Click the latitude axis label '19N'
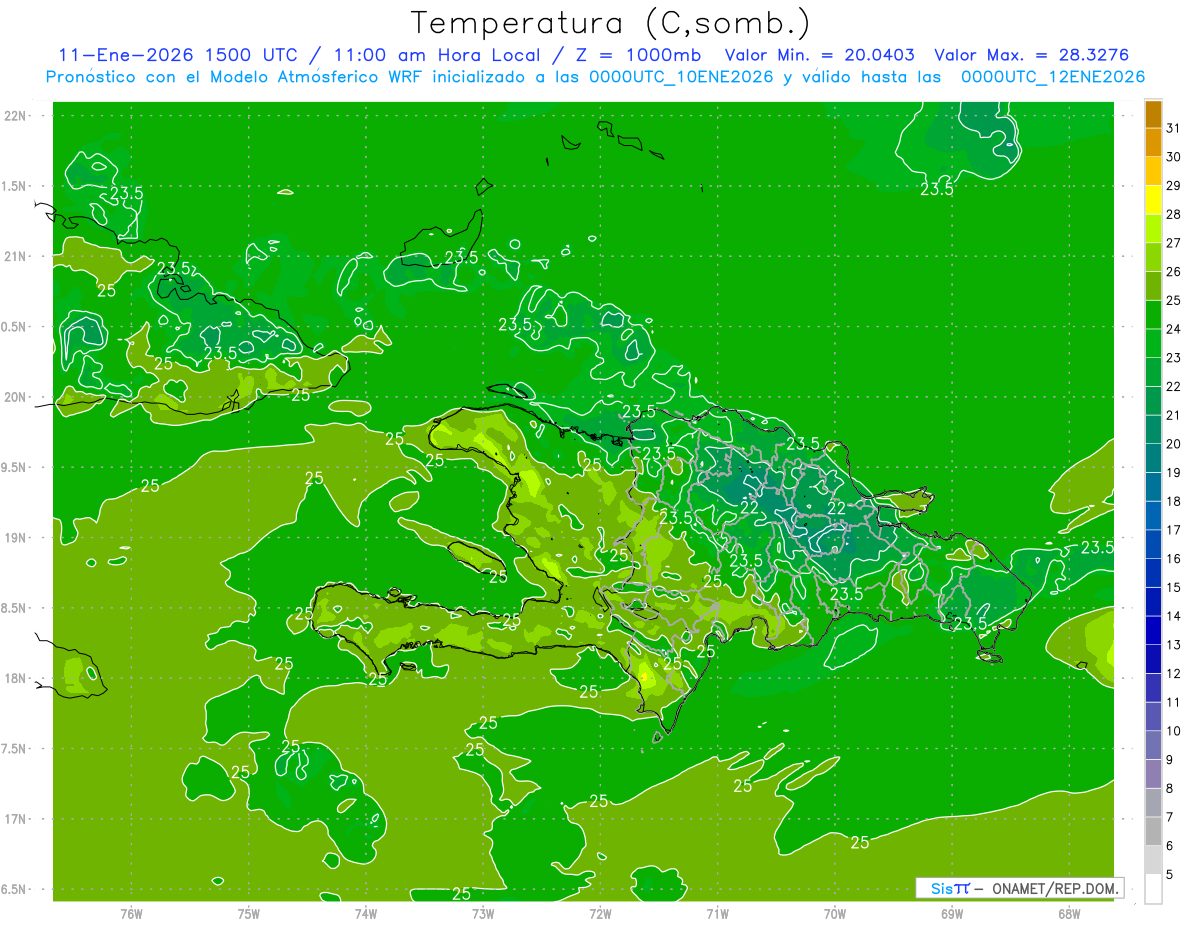 point(15,538)
